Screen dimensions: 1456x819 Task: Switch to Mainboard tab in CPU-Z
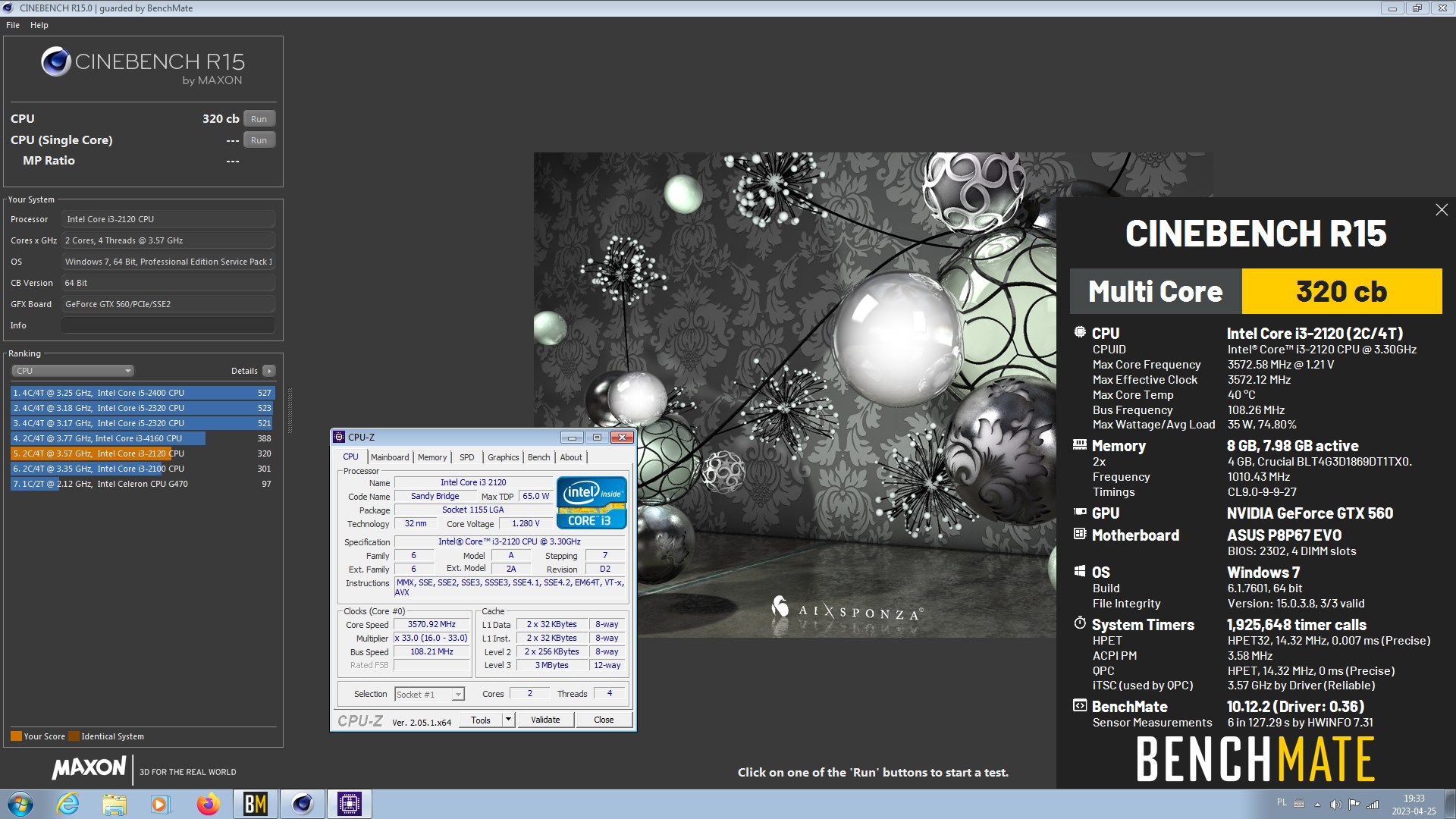pyautogui.click(x=390, y=457)
